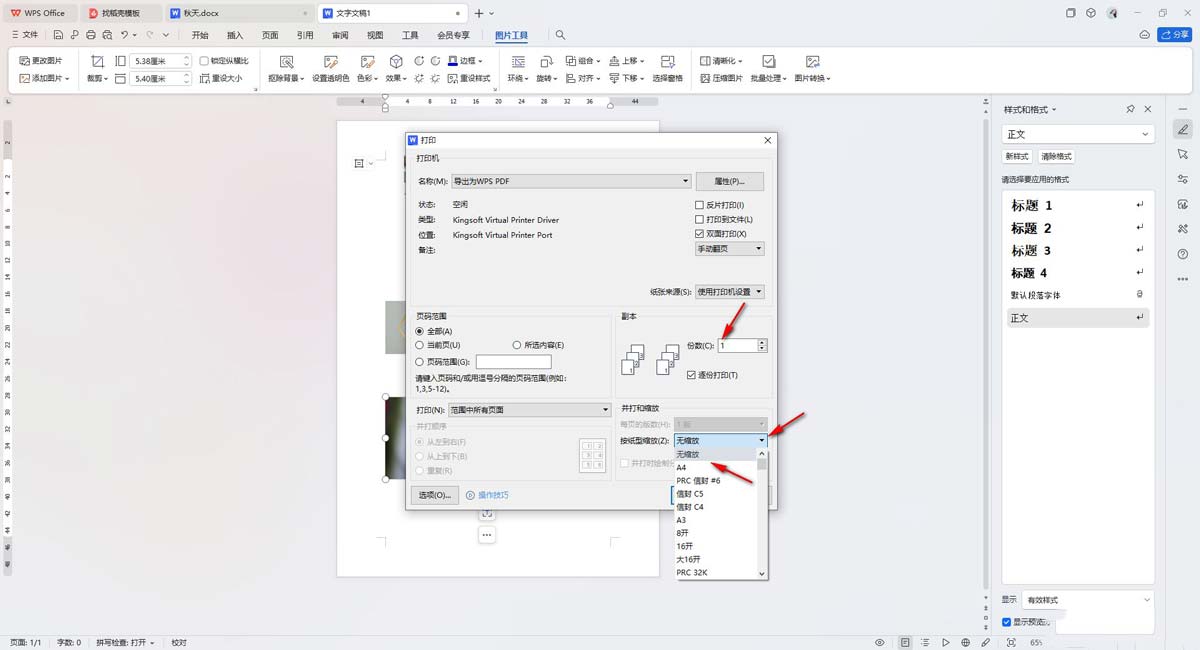Click the 页码范围 text input field
This screenshot has width=1200, height=650.
[x=514, y=361]
